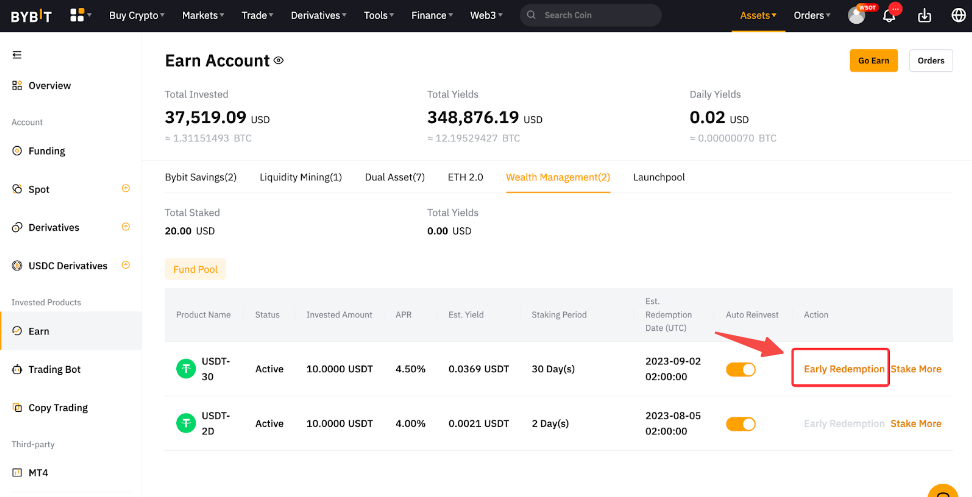Click the Trading Bot icon
This screenshot has height=497, width=972.
click(x=17, y=369)
